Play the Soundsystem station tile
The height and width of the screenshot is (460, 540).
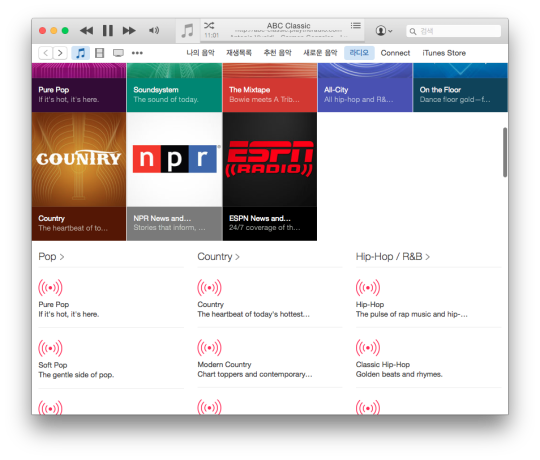[x=174, y=87]
